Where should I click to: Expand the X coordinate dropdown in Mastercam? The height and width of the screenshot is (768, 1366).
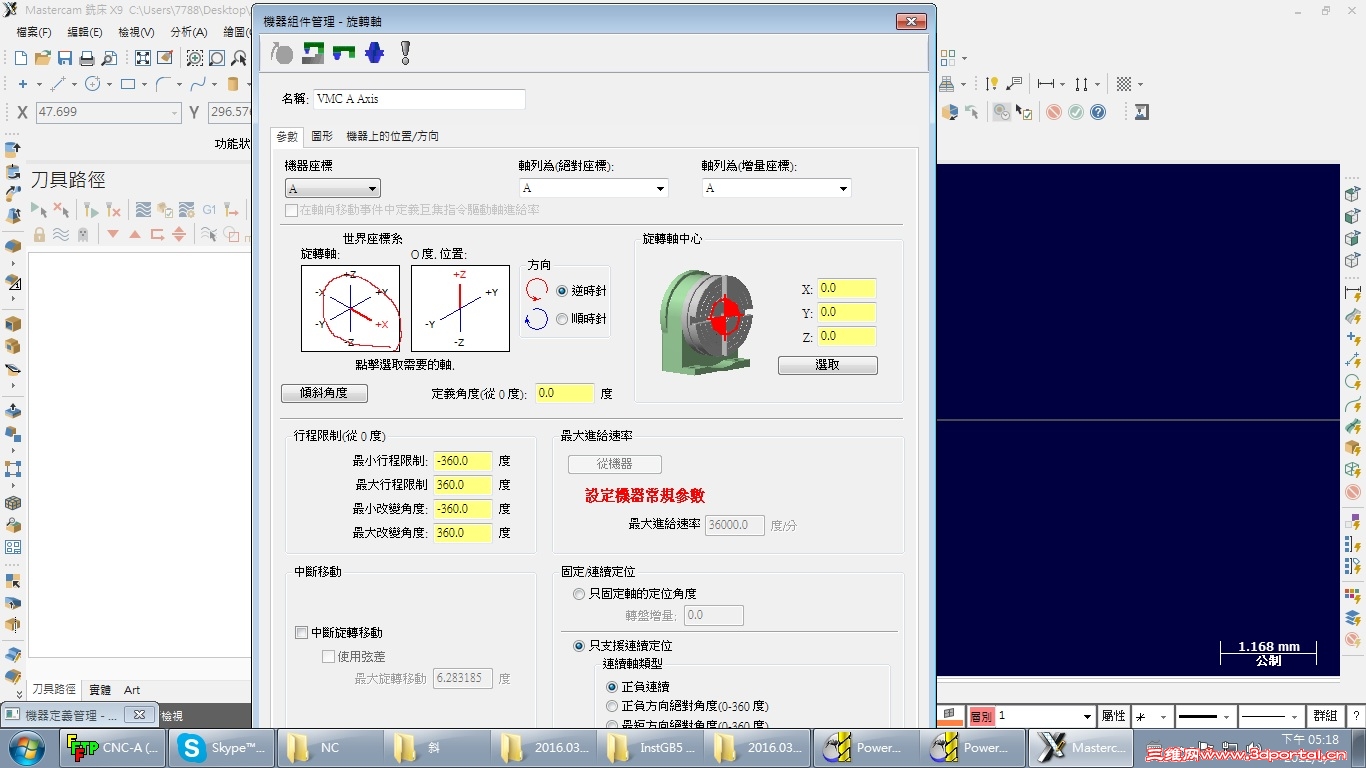(x=175, y=113)
